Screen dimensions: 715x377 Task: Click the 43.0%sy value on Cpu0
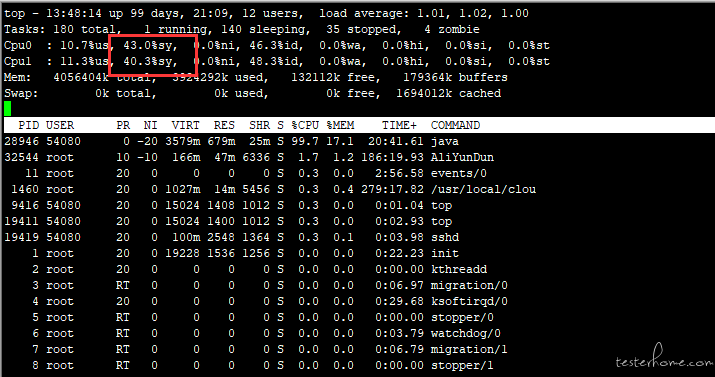(150, 46)
